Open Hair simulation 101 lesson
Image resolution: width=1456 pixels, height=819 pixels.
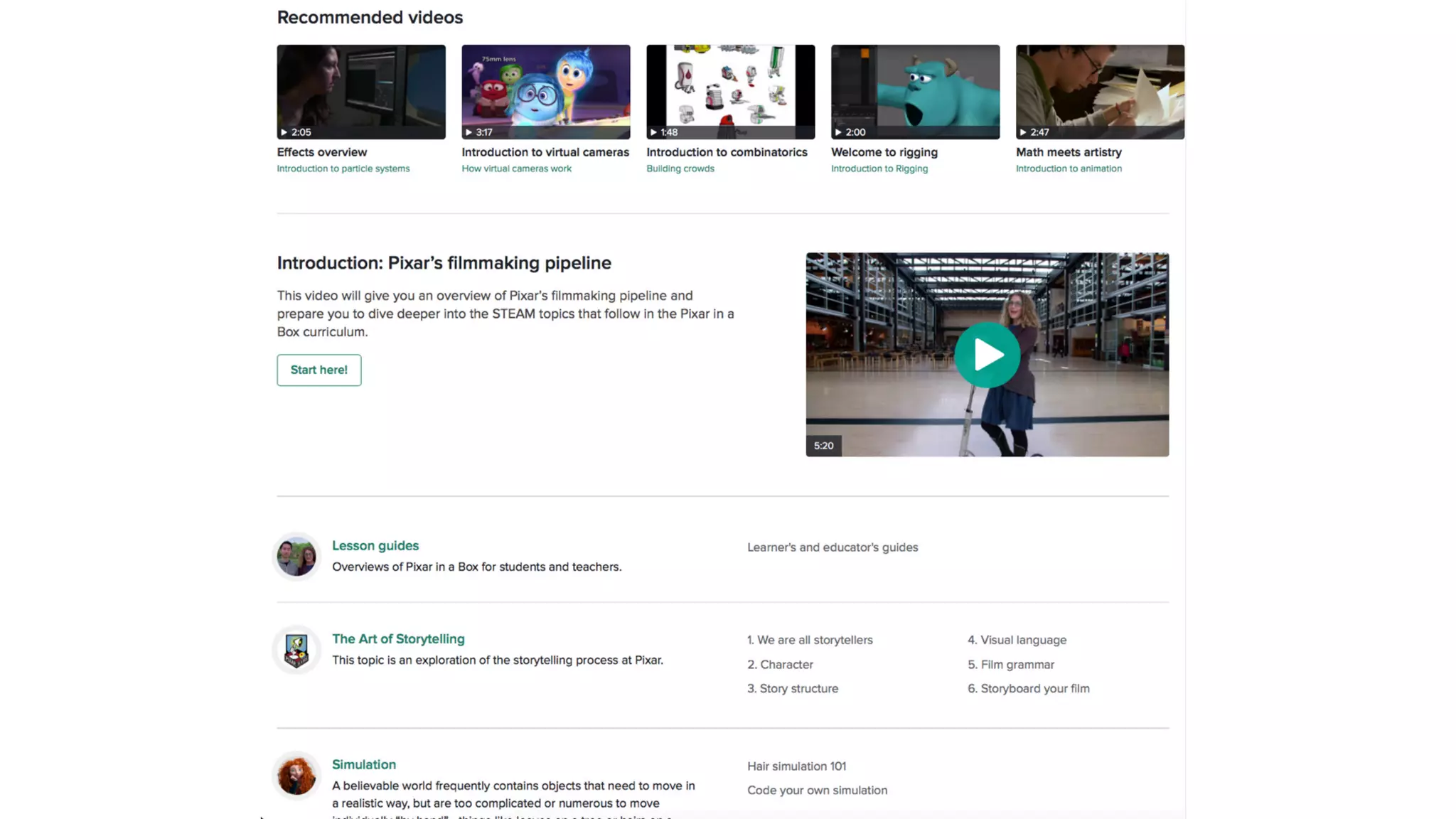pos(796,766)
